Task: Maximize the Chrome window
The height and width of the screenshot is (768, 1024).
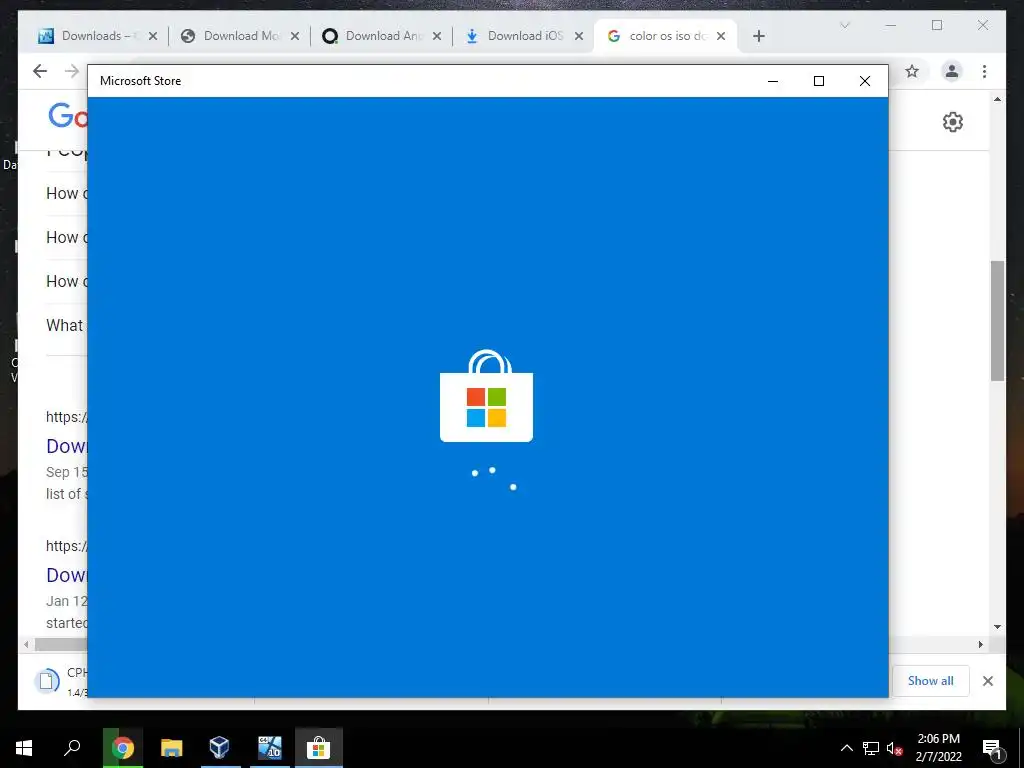Action: [937, 25]
